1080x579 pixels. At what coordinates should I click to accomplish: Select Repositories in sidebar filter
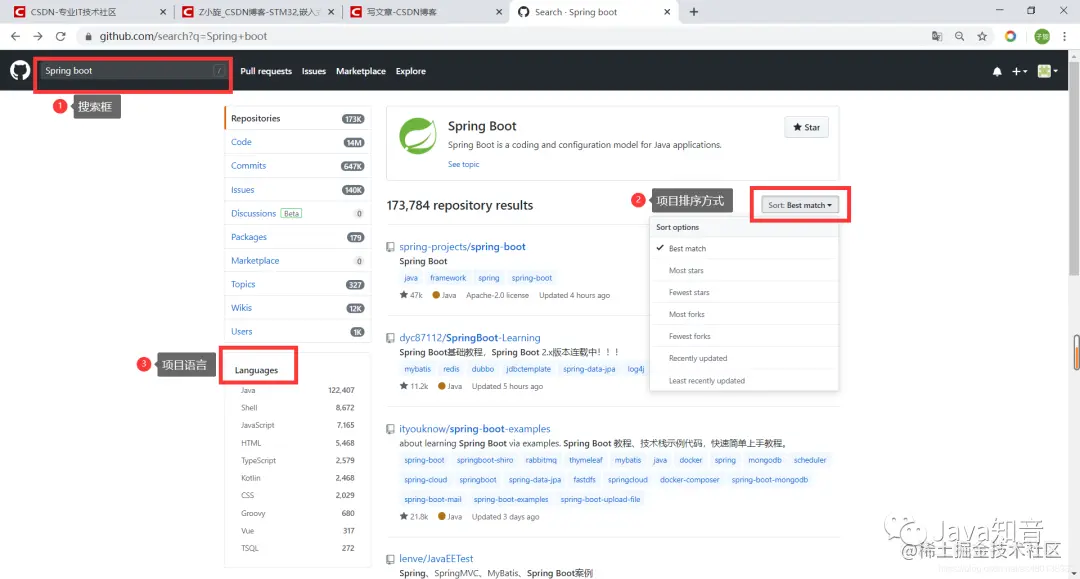298,118
